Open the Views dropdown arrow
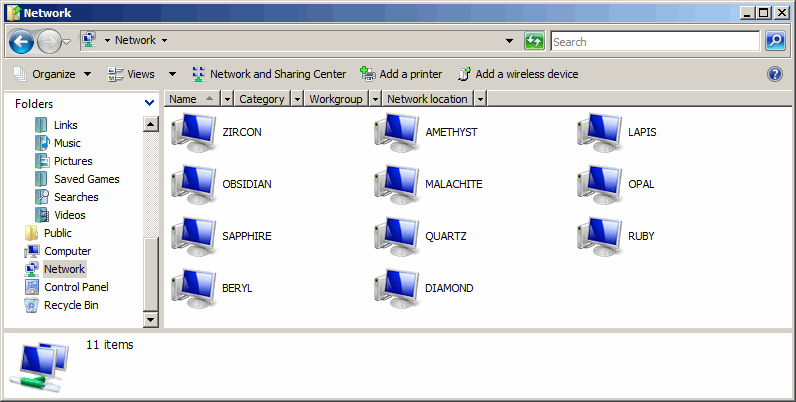 point(173,74)
